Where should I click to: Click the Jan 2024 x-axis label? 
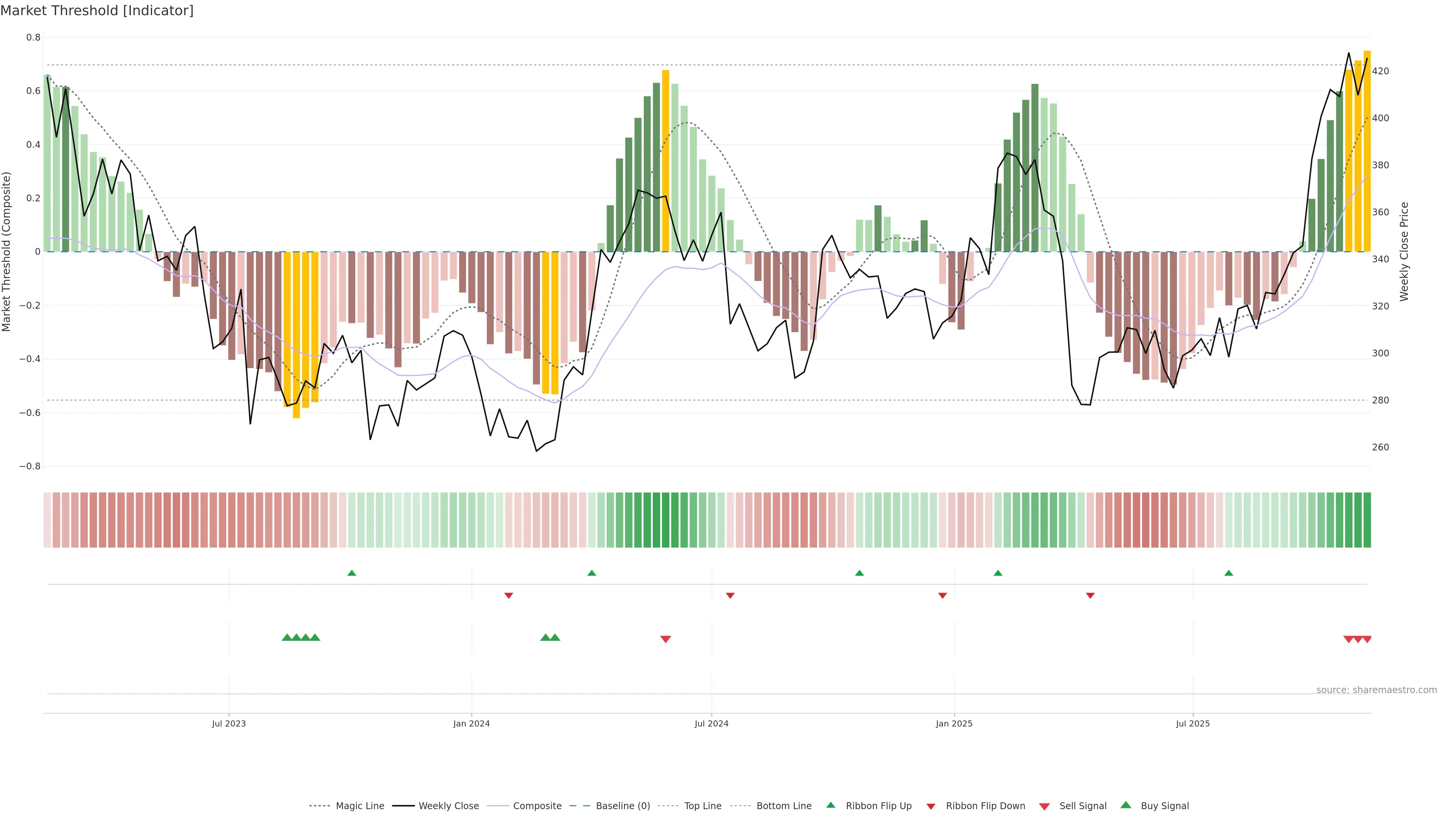click(471, 723)
